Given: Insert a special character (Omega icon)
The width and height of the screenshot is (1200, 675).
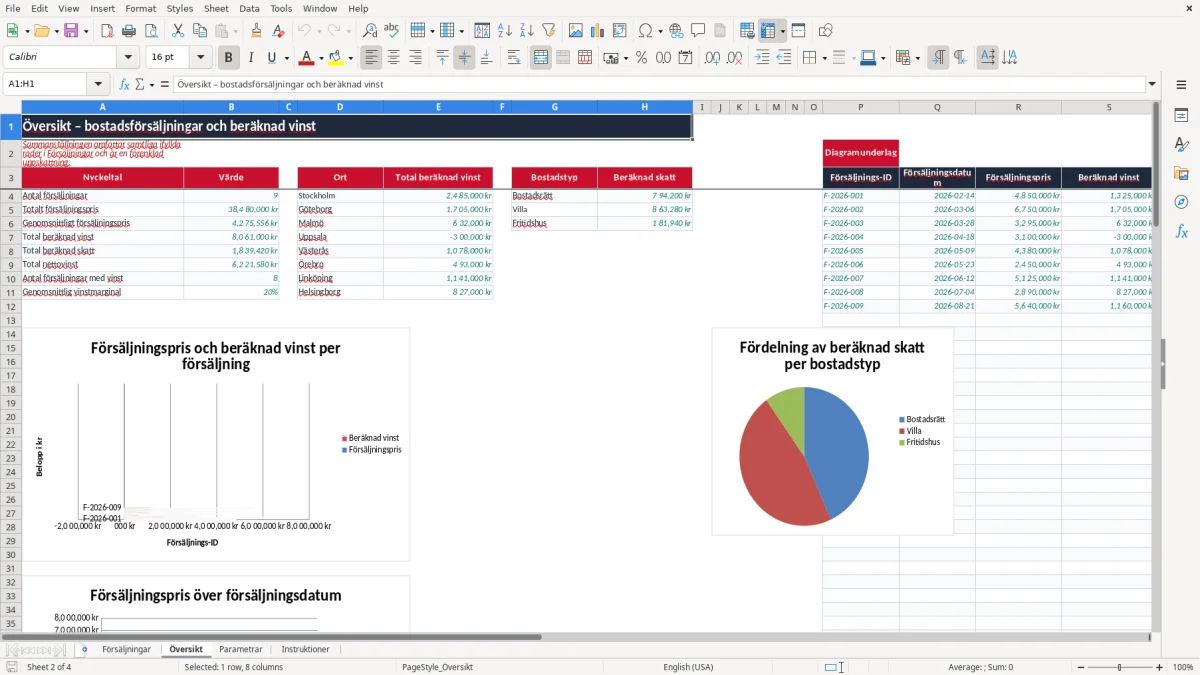Looking at the screenshot, I should coord(645,31).
